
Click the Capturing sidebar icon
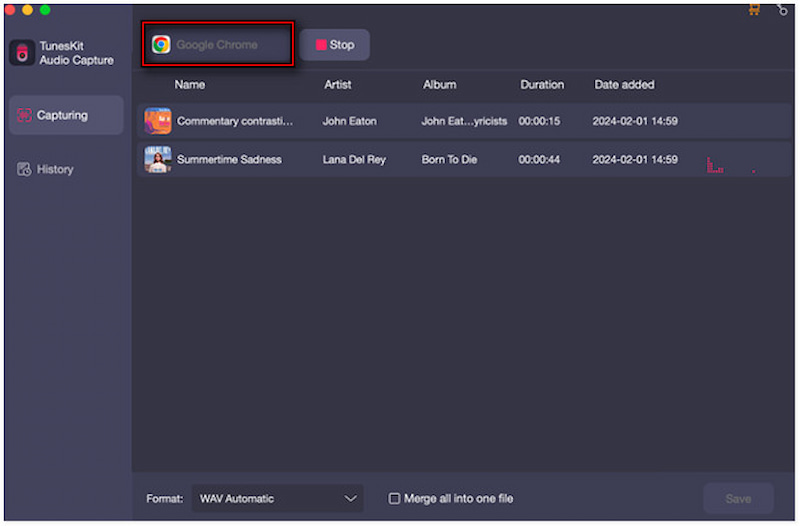click(24, 115)
